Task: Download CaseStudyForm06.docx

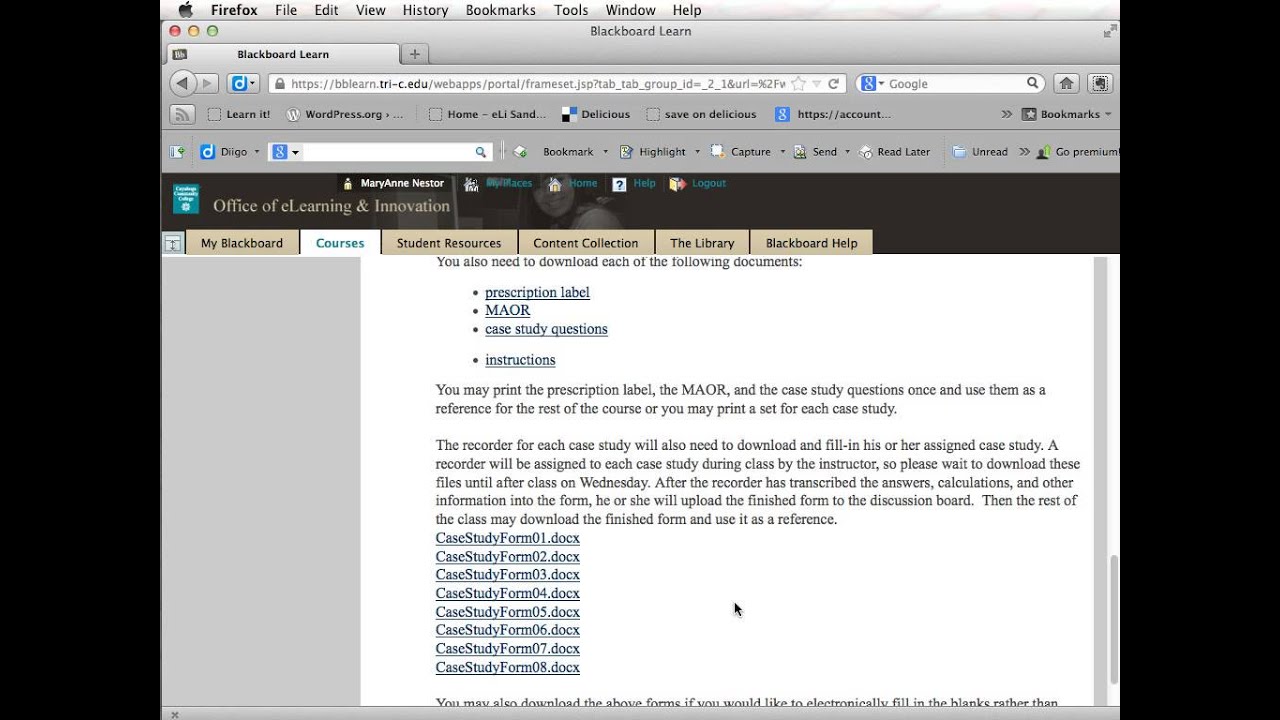Action: pos(508,630)
